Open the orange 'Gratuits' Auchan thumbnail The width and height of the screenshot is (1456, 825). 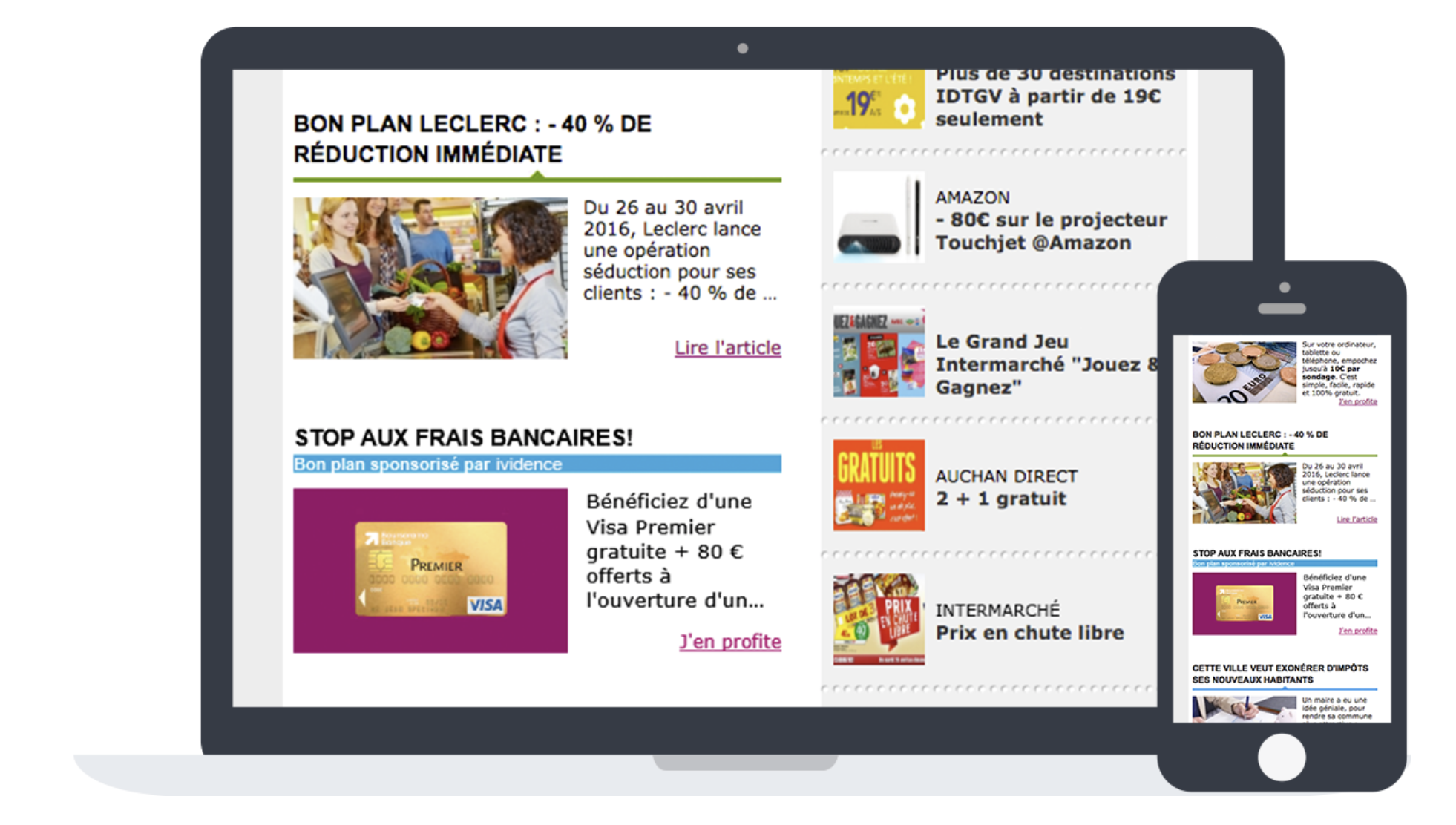(x=879, y=485)
